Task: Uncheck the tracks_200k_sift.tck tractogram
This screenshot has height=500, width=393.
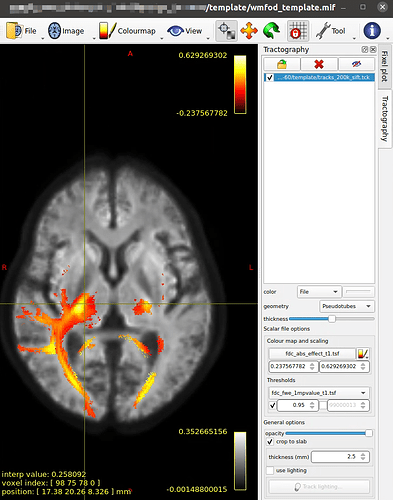Action: tap(269, 78)
